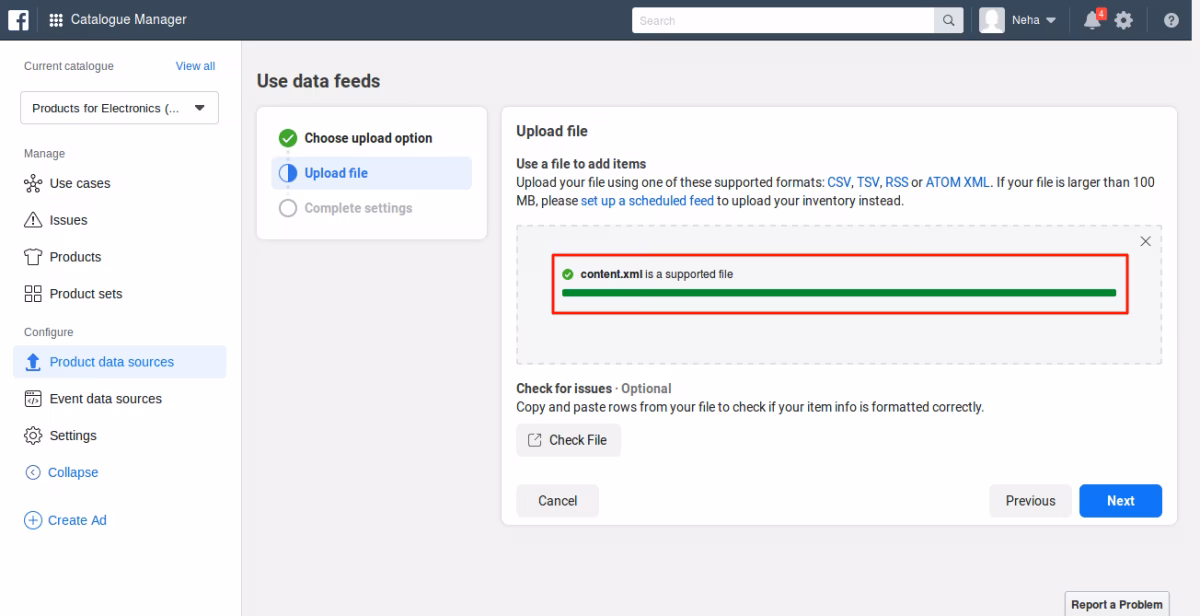Click into the top search field
The height and width of the screenshot is (616, 1200).
click(784, 20)
